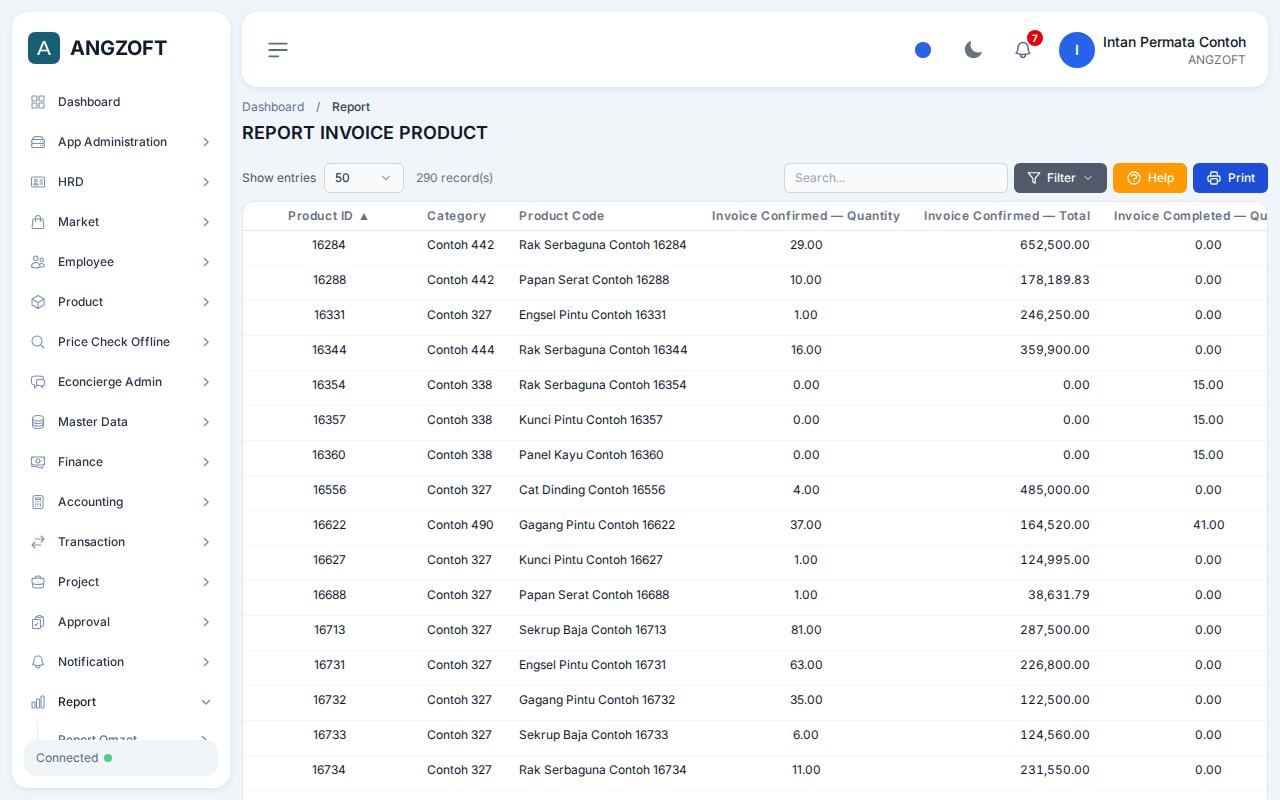The image size is (1280, 800).
Task: Click the Accounting calculator icon
Action: pos(38,502)
